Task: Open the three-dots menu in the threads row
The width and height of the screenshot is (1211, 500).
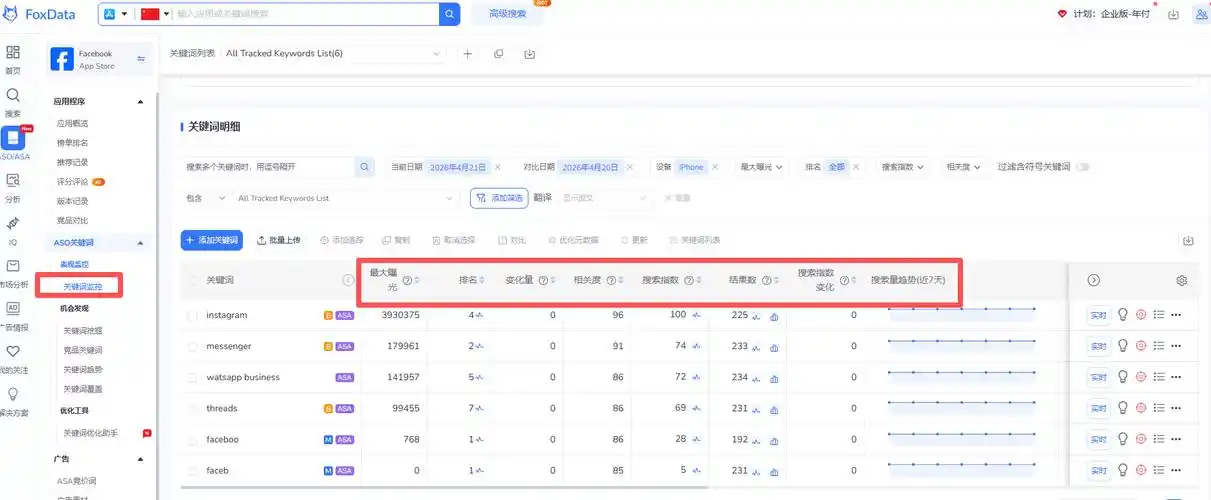Action: (1176, 408)
